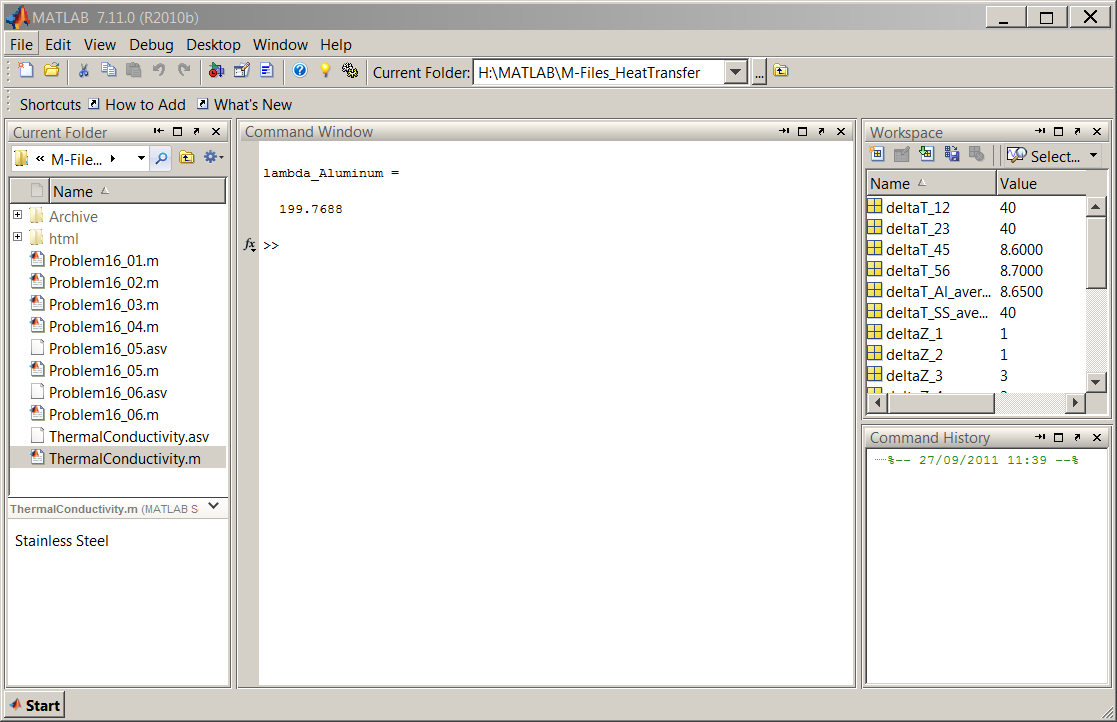This screenshot has height=722, width=1117.
Task: Click the Command Window prompt input line
Action: click(x=556, y=246)
